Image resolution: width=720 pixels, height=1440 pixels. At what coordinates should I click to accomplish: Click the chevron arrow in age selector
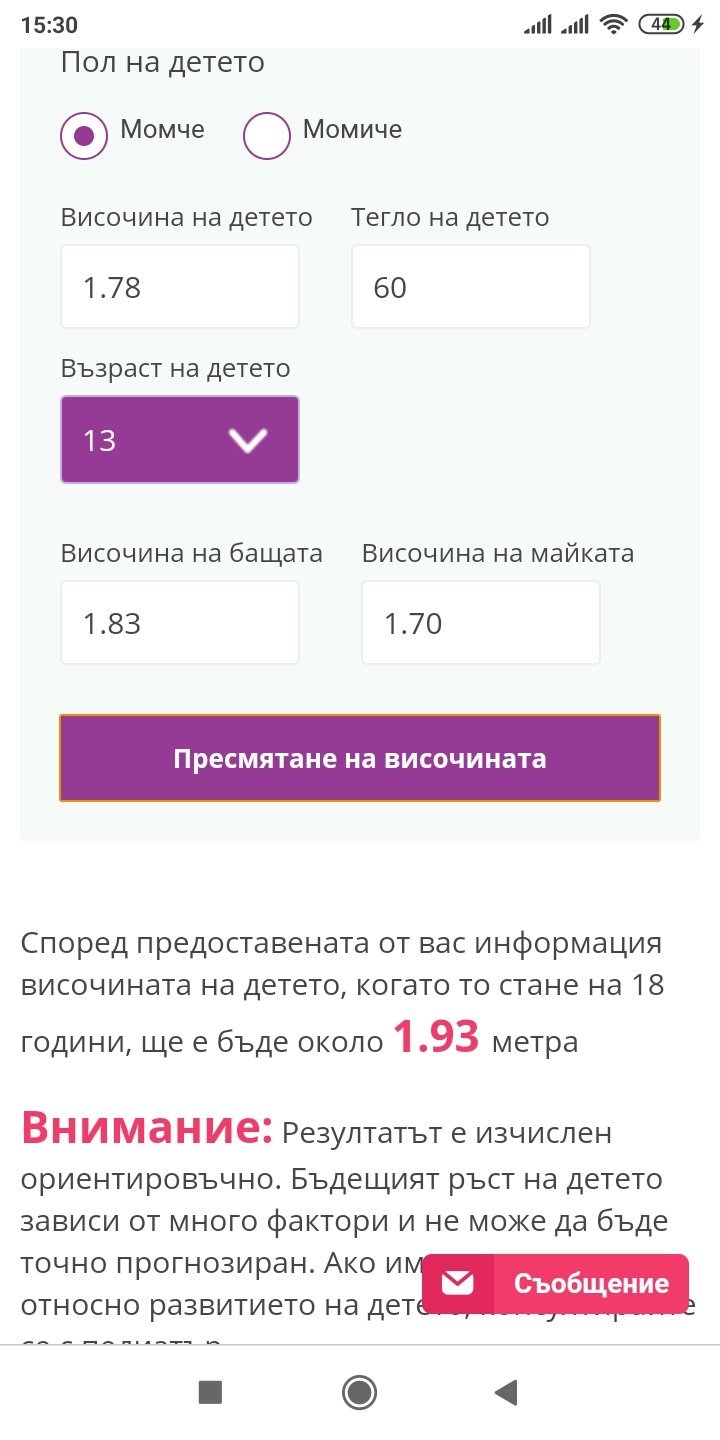tap(247, 440)
